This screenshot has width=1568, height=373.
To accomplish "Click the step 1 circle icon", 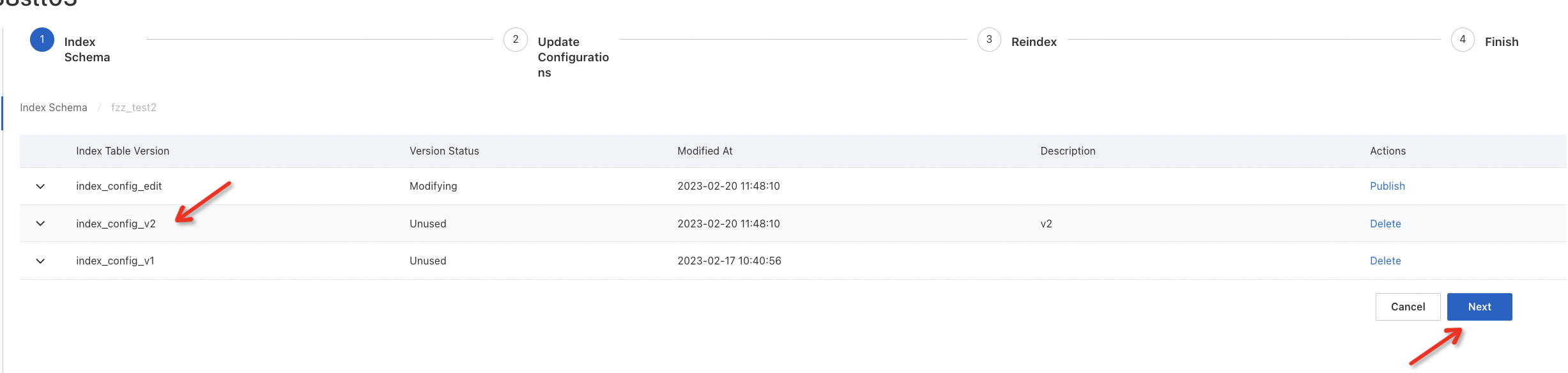I will click(42, 40).
